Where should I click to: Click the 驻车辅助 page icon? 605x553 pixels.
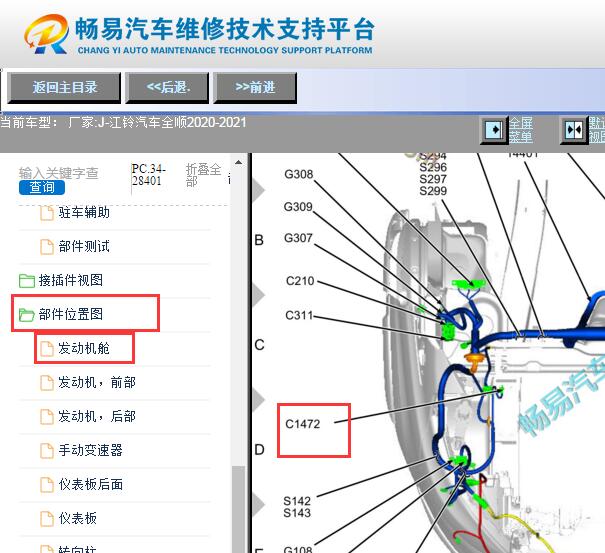(47, 213)
